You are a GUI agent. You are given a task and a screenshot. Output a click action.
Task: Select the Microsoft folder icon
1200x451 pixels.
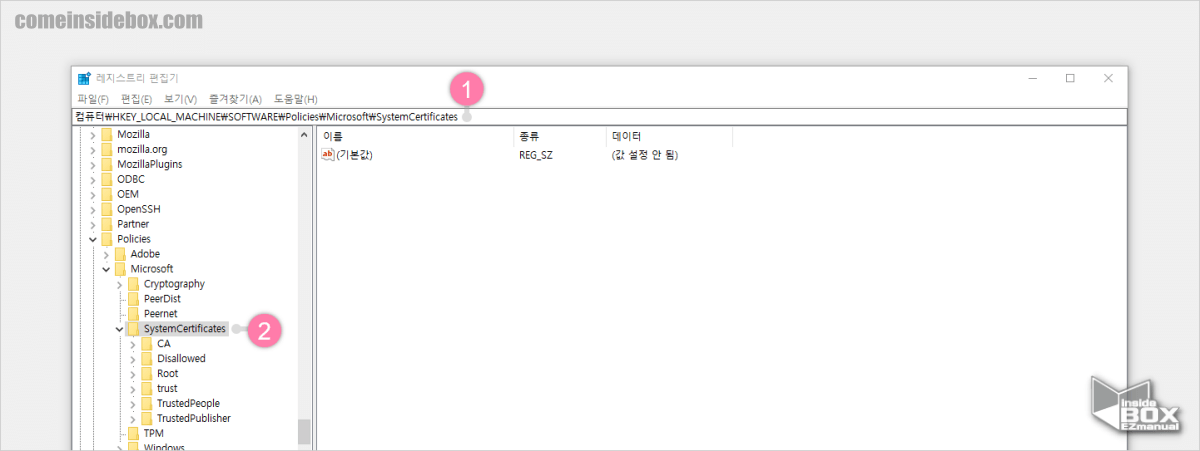[x=120, y=269]
